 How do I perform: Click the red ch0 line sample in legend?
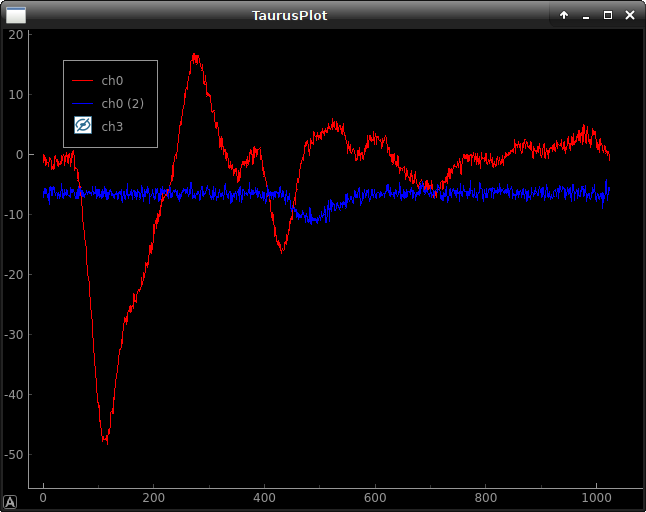(83, 80)
